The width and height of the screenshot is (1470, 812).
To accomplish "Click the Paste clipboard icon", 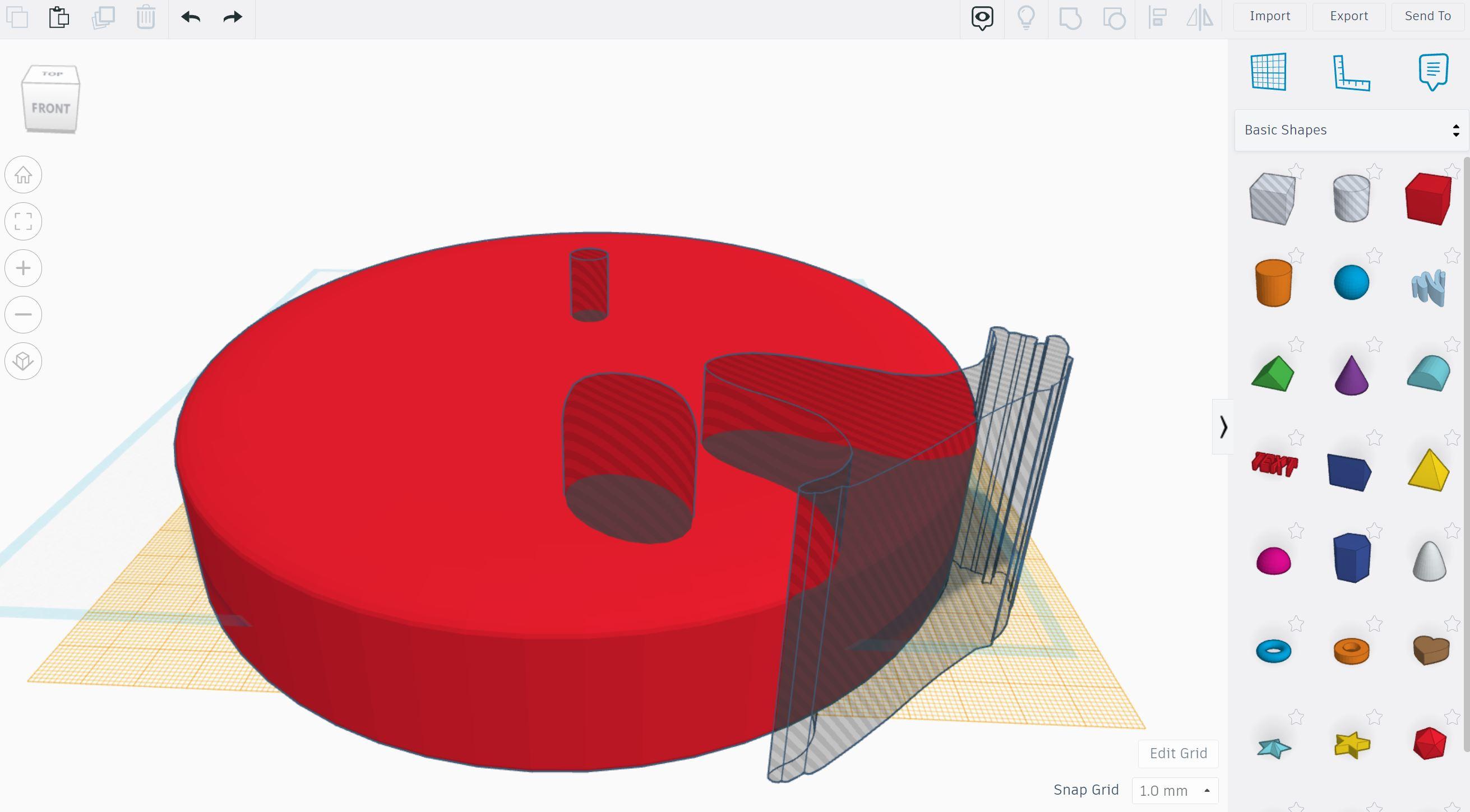I will pos(59,17).
